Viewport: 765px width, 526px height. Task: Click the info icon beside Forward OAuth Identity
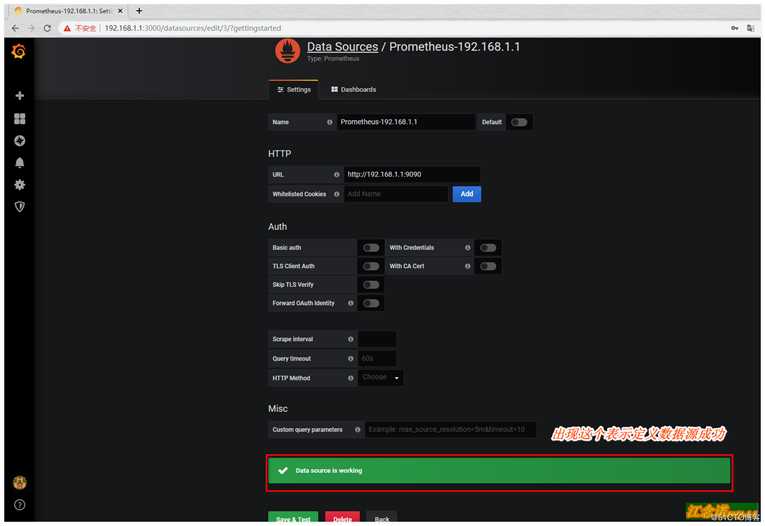tap(350, 303)
